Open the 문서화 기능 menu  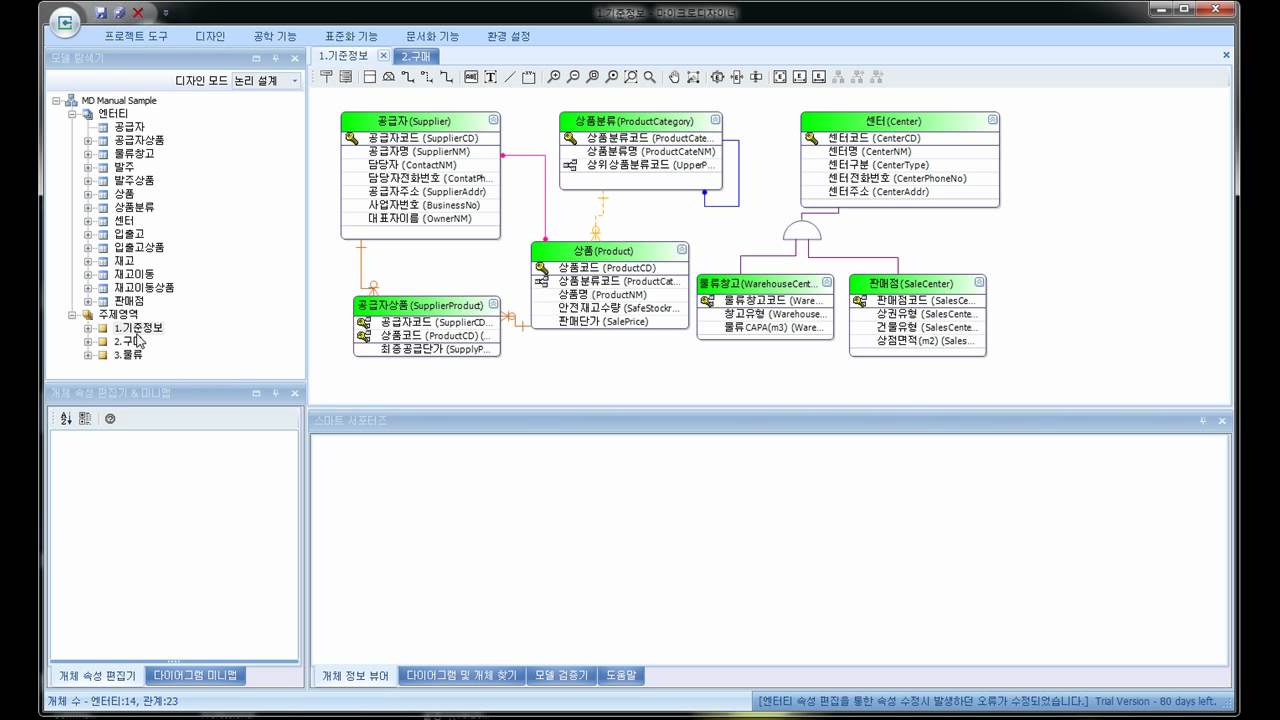(432, 36)
